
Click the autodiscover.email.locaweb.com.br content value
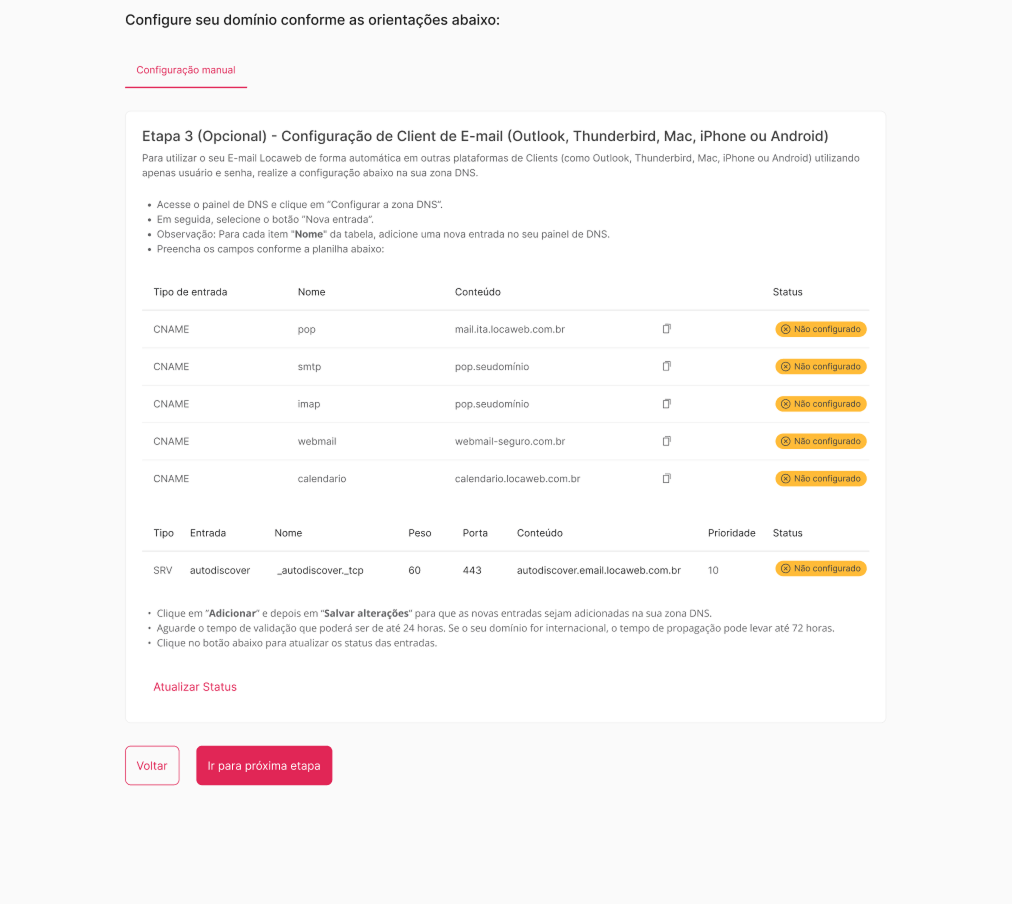point(598,570)
